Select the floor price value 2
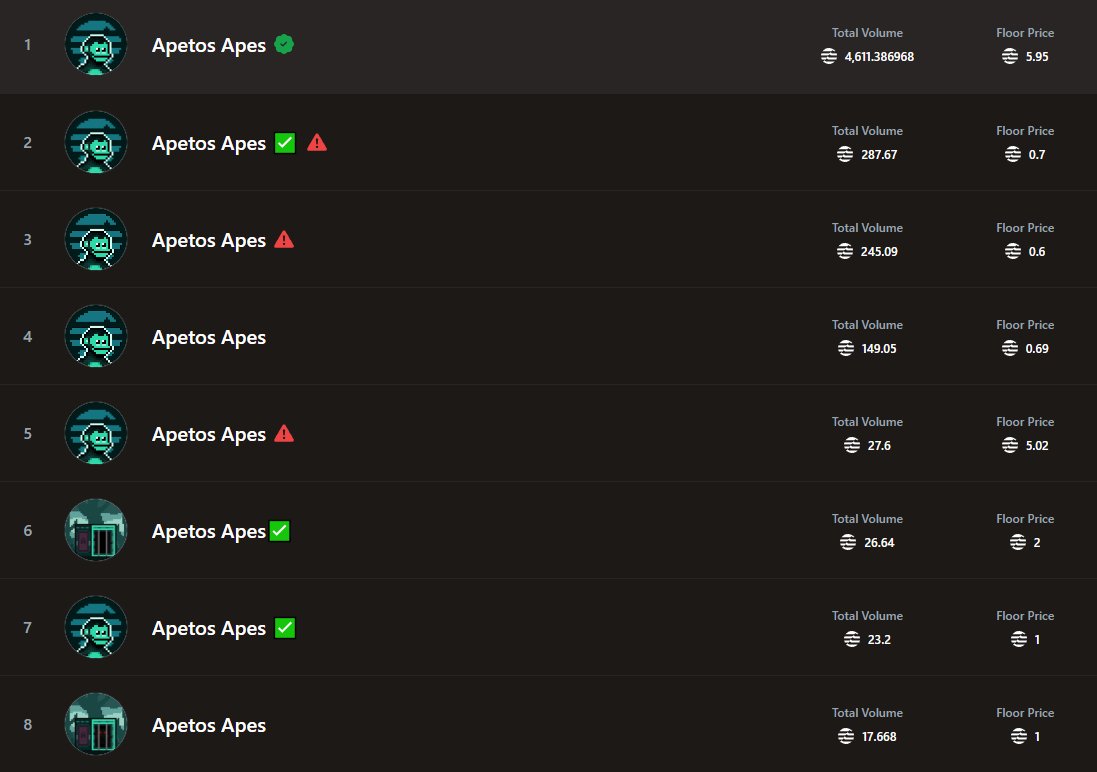The width and height of the screenshot is (1097, 772). click(x=1037, y=542)
